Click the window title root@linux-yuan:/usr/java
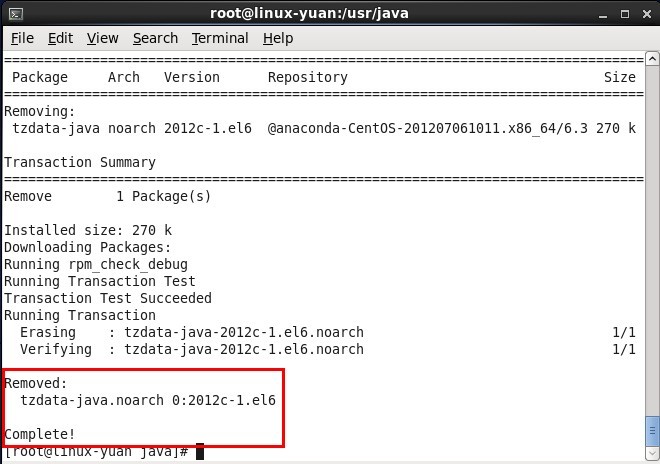The image size is (660, 464). point(309,13)
